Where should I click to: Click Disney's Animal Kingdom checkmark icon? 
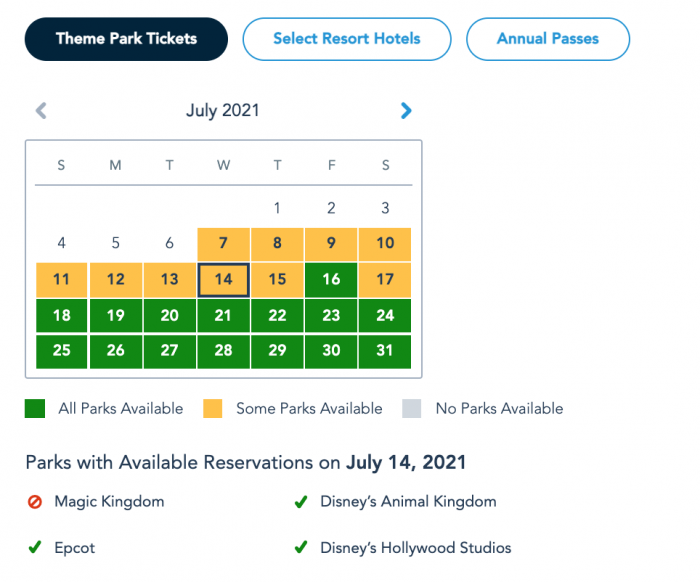click(x=300, y=502)
